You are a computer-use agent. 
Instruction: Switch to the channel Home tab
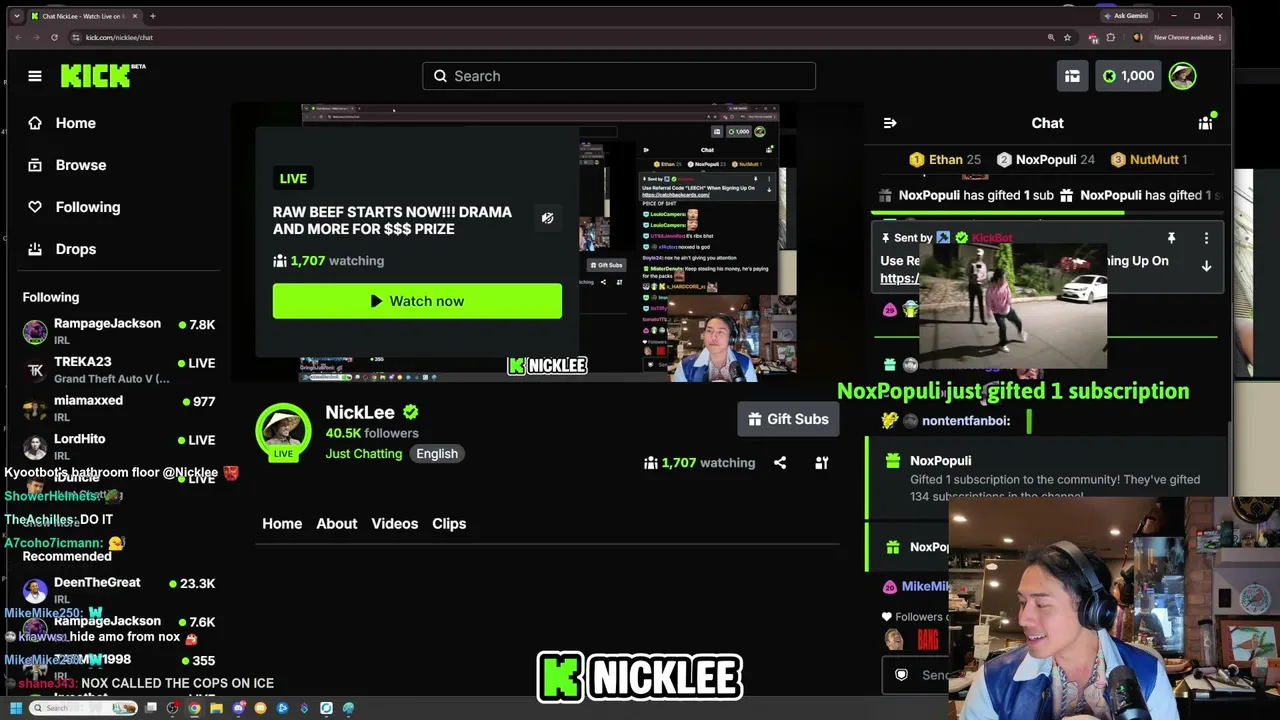tap(282, 524)
